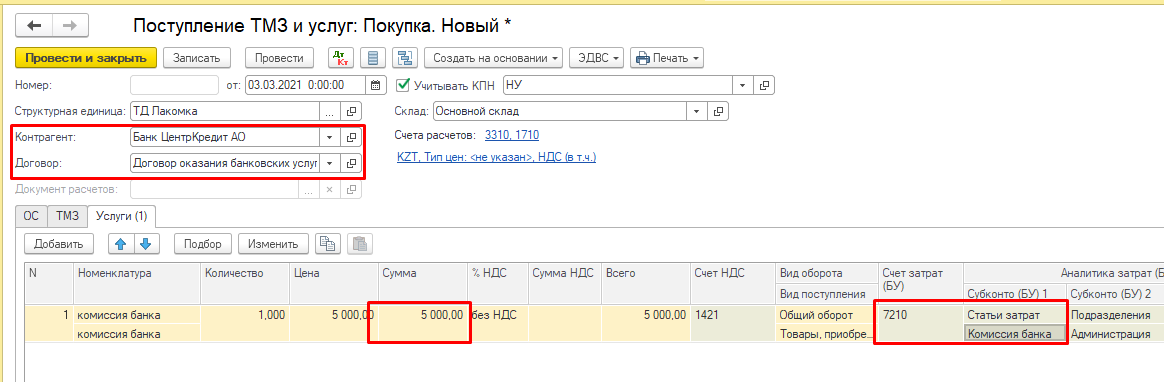Clear the Документ расчетов field
This screenshot has width=1164, height=382.
[x=330, y=189]
